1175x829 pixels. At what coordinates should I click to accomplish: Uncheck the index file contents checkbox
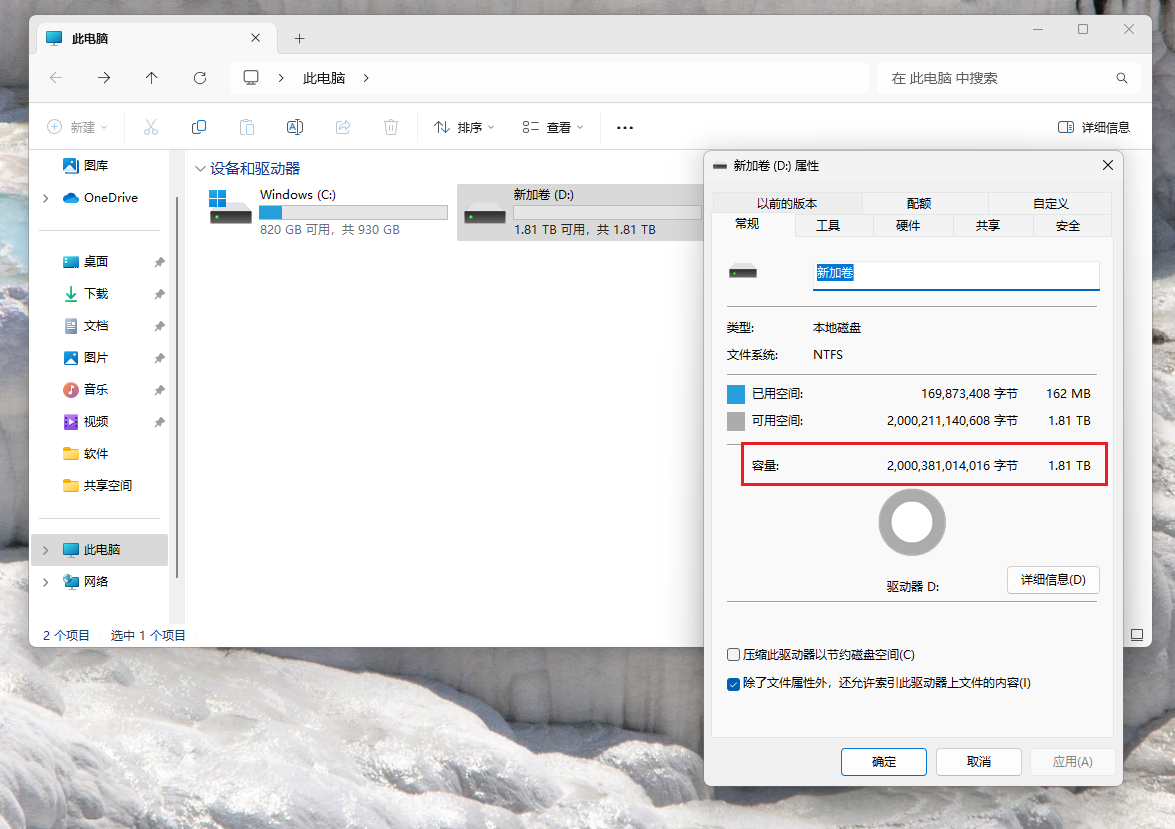coord(734,684)
